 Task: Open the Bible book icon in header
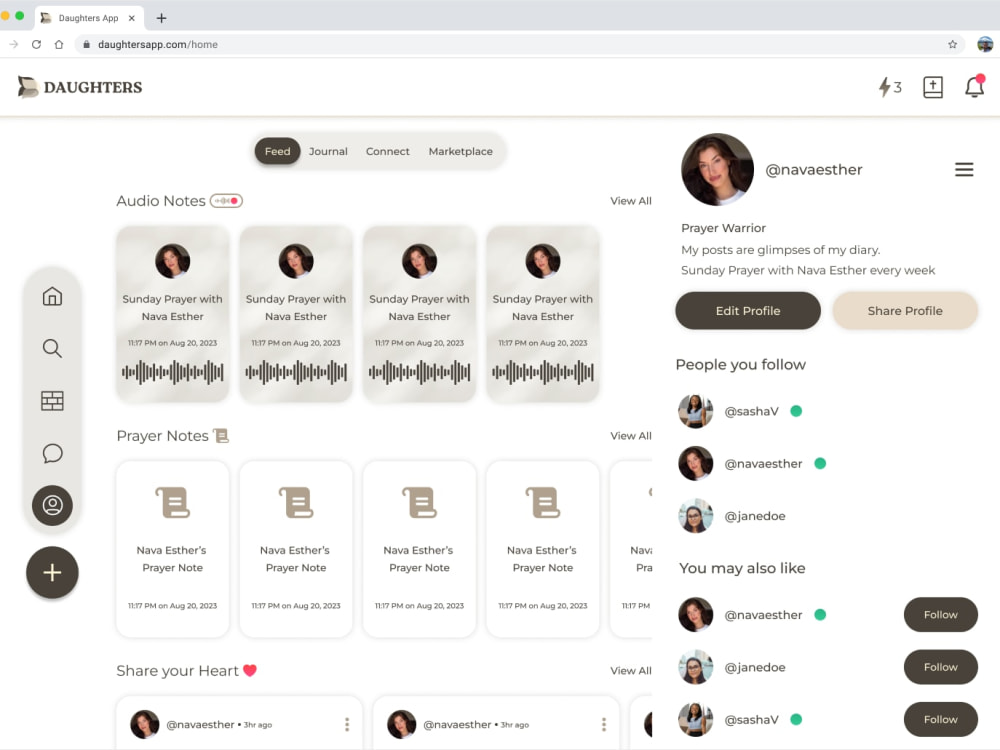pyautogui.click(x=933, y=87)
